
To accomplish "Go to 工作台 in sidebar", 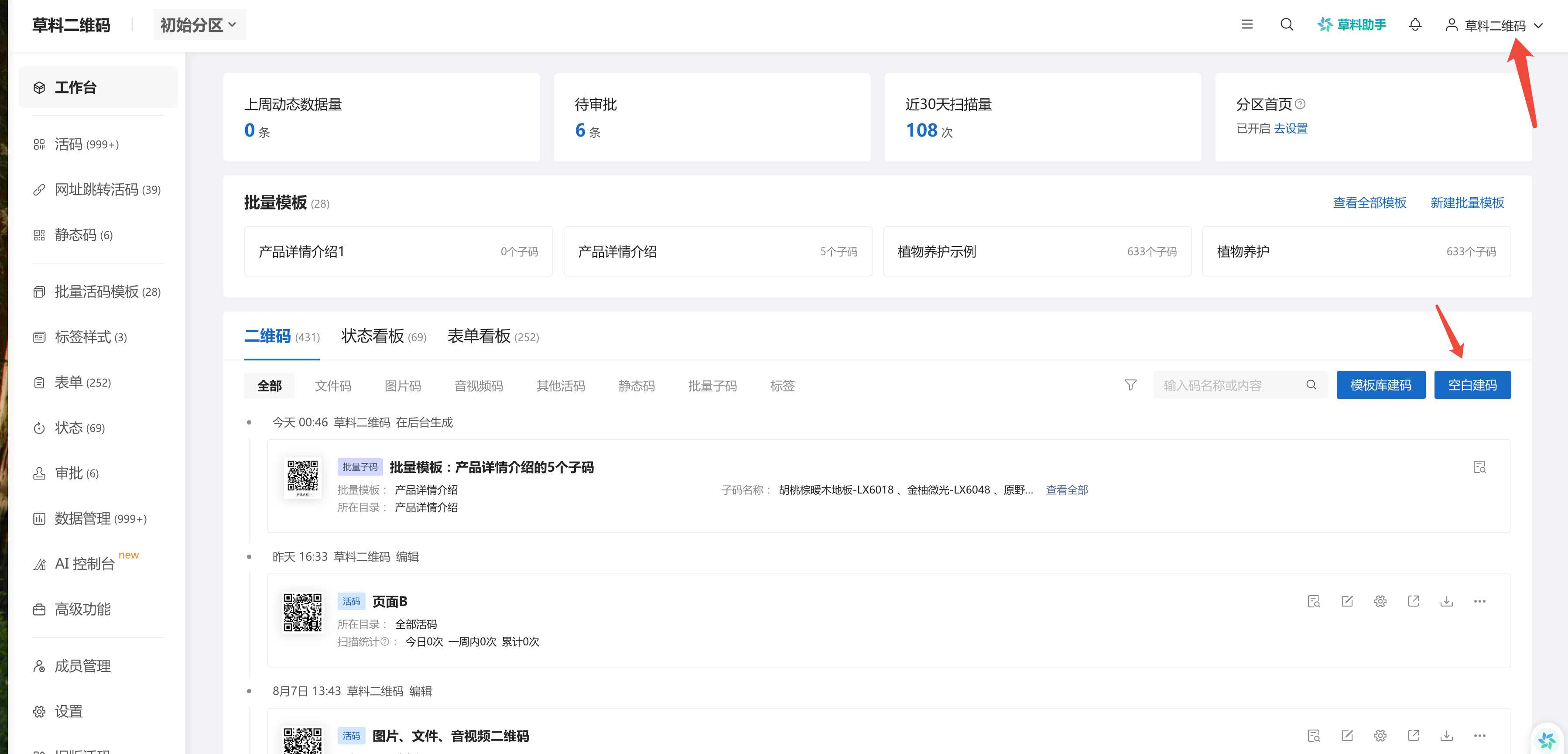I will [x=98, y=87].
